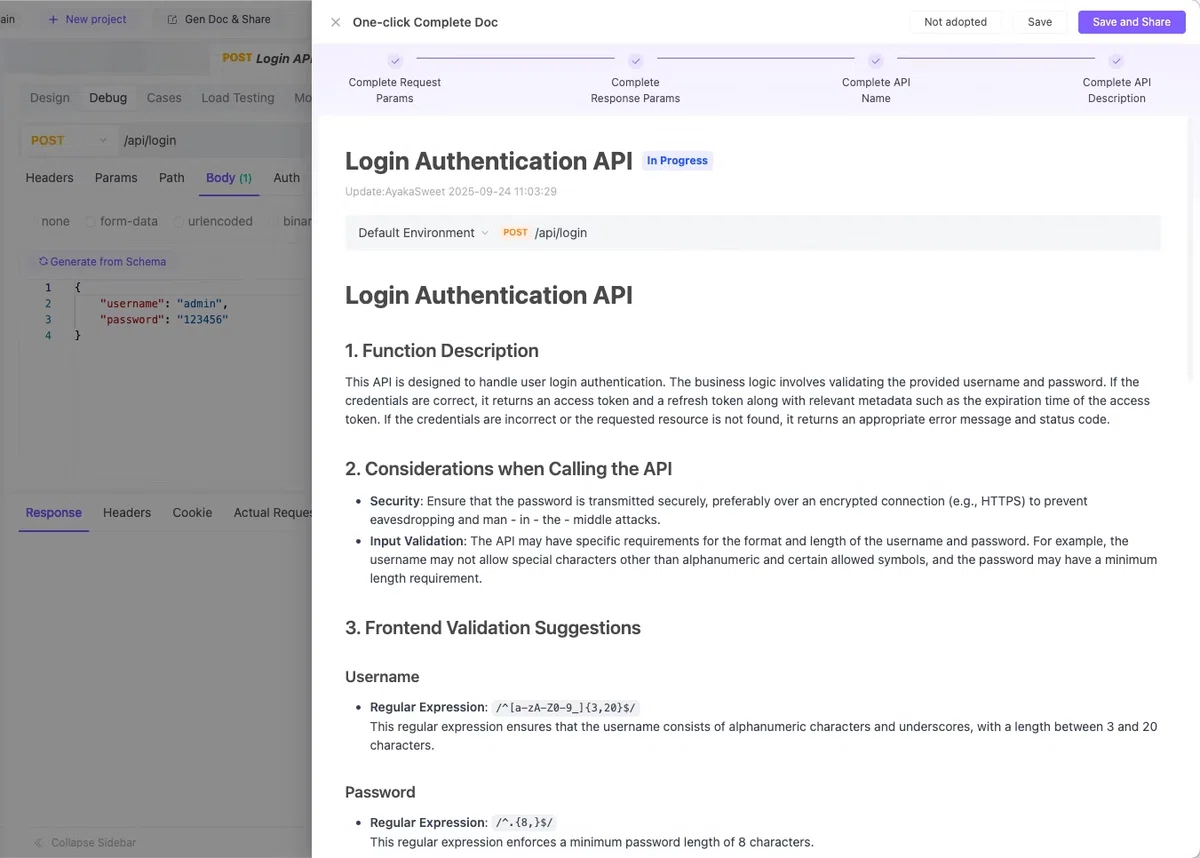Image resolution: width=1200 pixels, height=858 pixels.
Task: Click the username line in JSON editor
Action: tap(164, 303)
